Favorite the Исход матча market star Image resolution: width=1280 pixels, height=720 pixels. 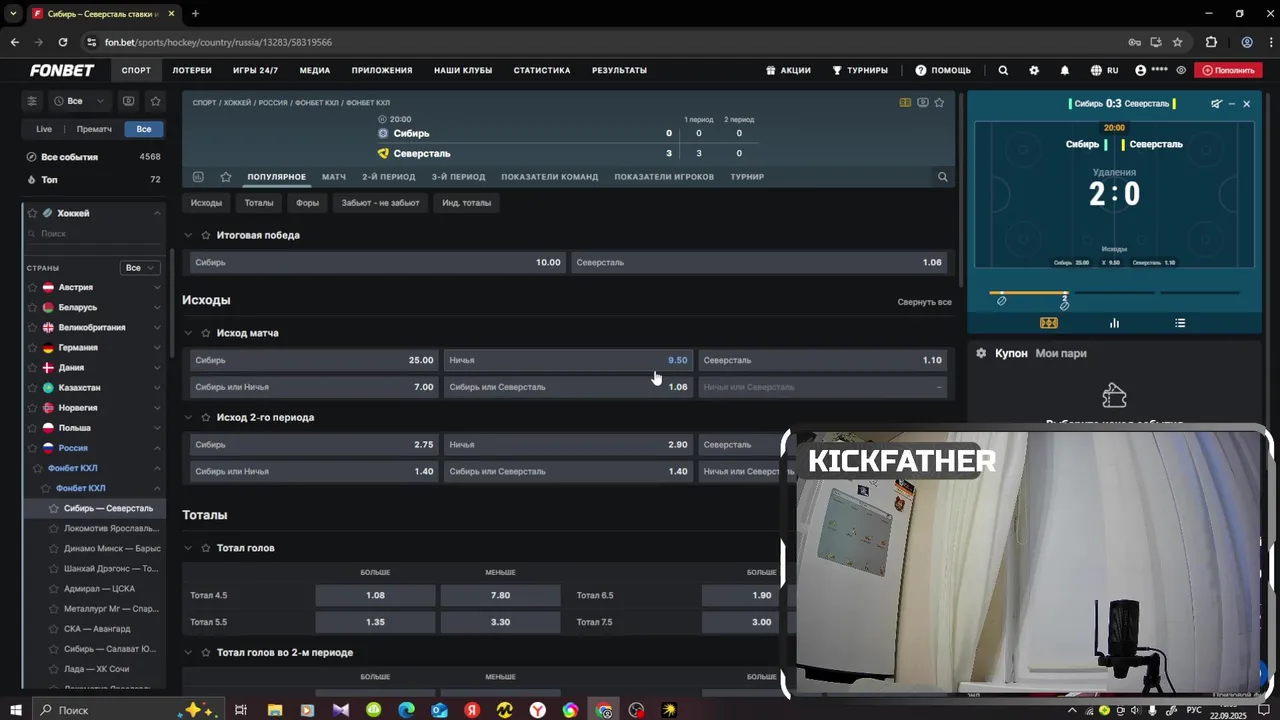coord(206,333)
